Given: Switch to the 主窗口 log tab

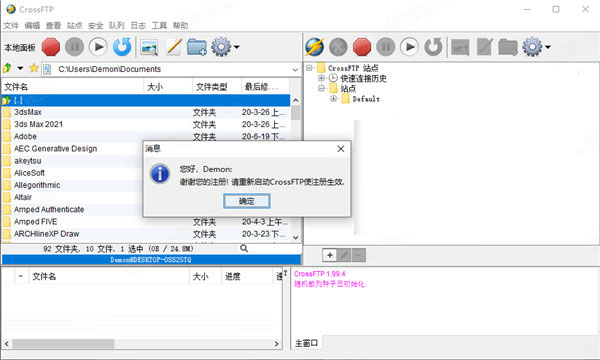Looking at the screenshot, I should [x=307, y=344].
